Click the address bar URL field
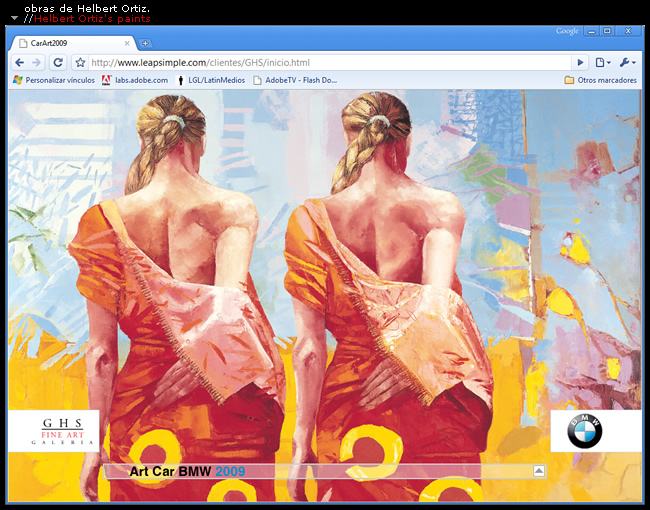This screenshot has height=510, width=650. click(x=330, y=62)
